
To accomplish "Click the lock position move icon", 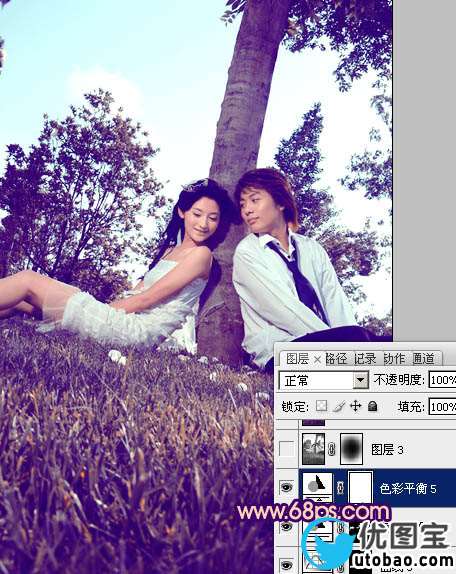I will tap(356, 406).
